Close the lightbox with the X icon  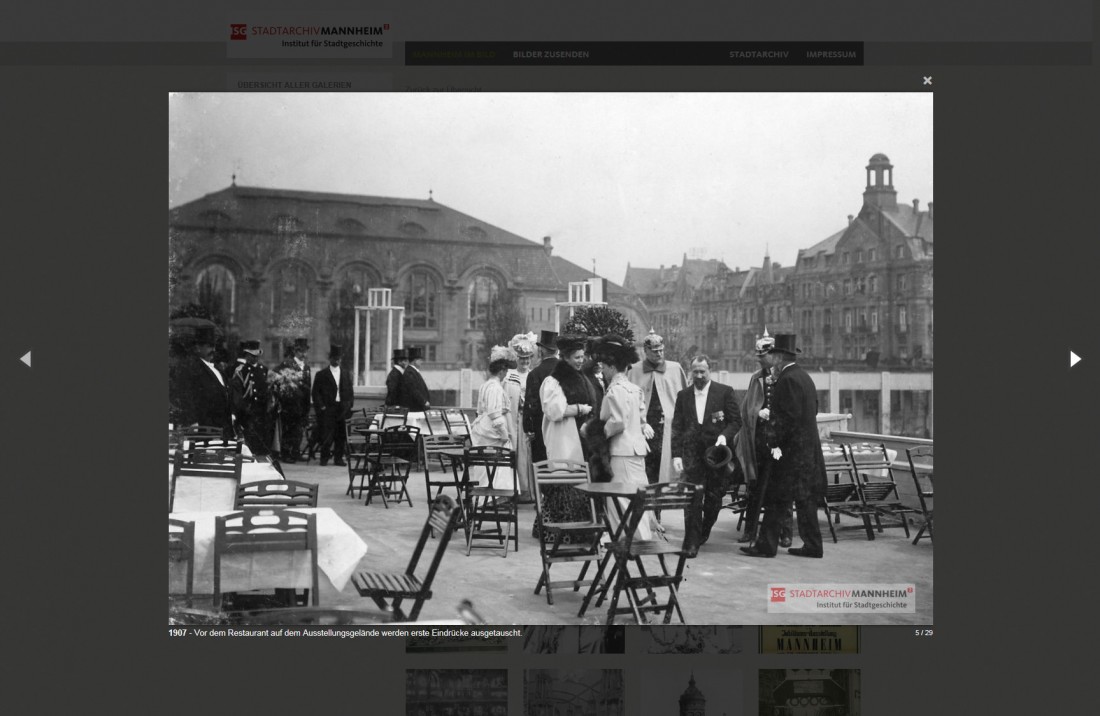pyautogui.click(x=927, y=80)
